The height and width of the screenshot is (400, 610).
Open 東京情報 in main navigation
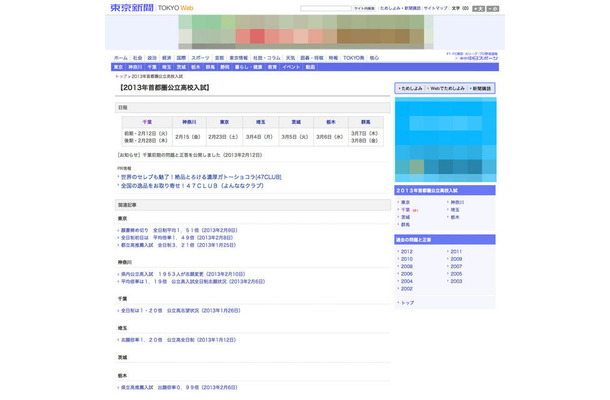click(238, 58)
